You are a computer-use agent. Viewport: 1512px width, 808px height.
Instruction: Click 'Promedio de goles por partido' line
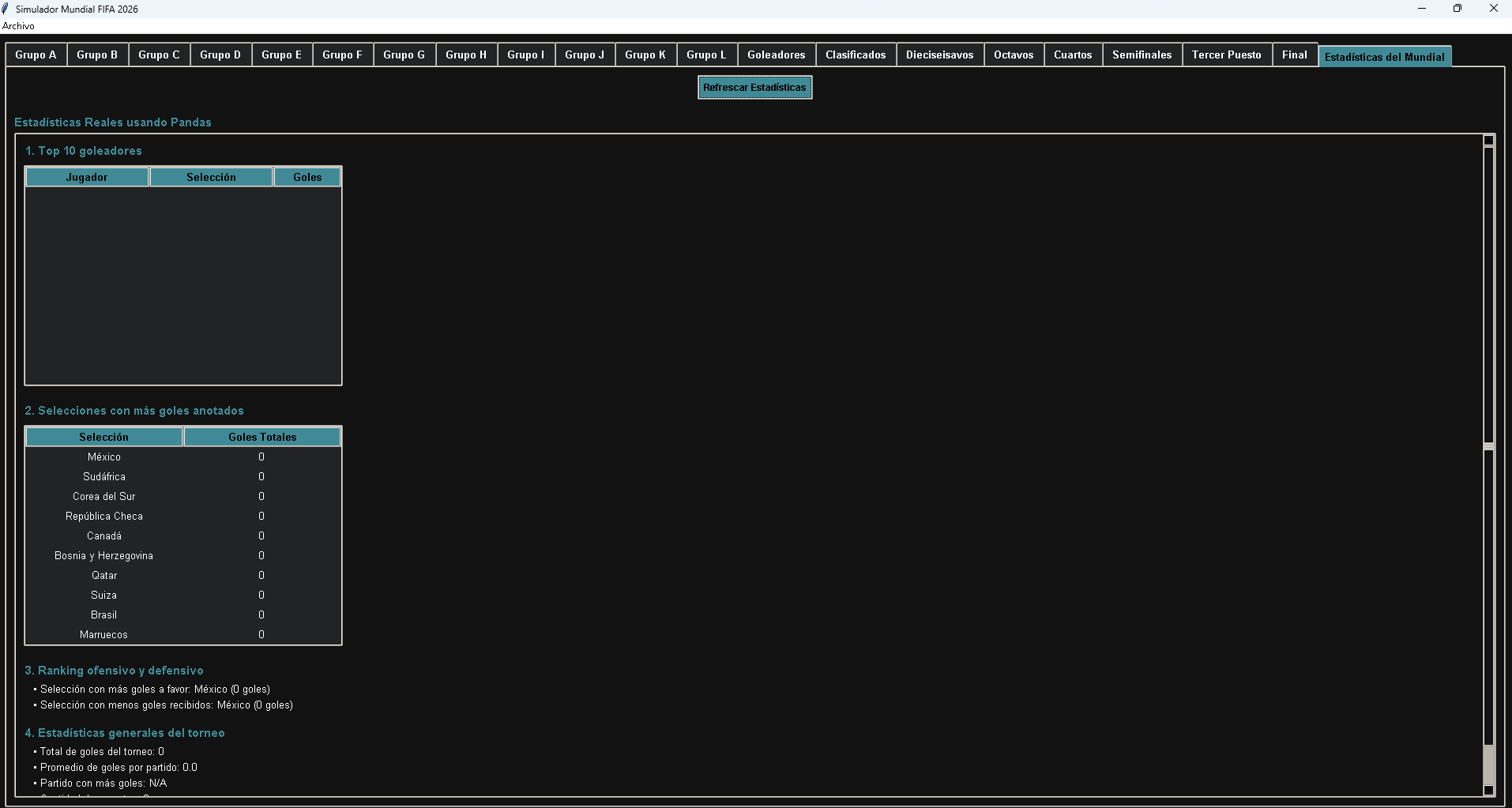tap(115, 768)
